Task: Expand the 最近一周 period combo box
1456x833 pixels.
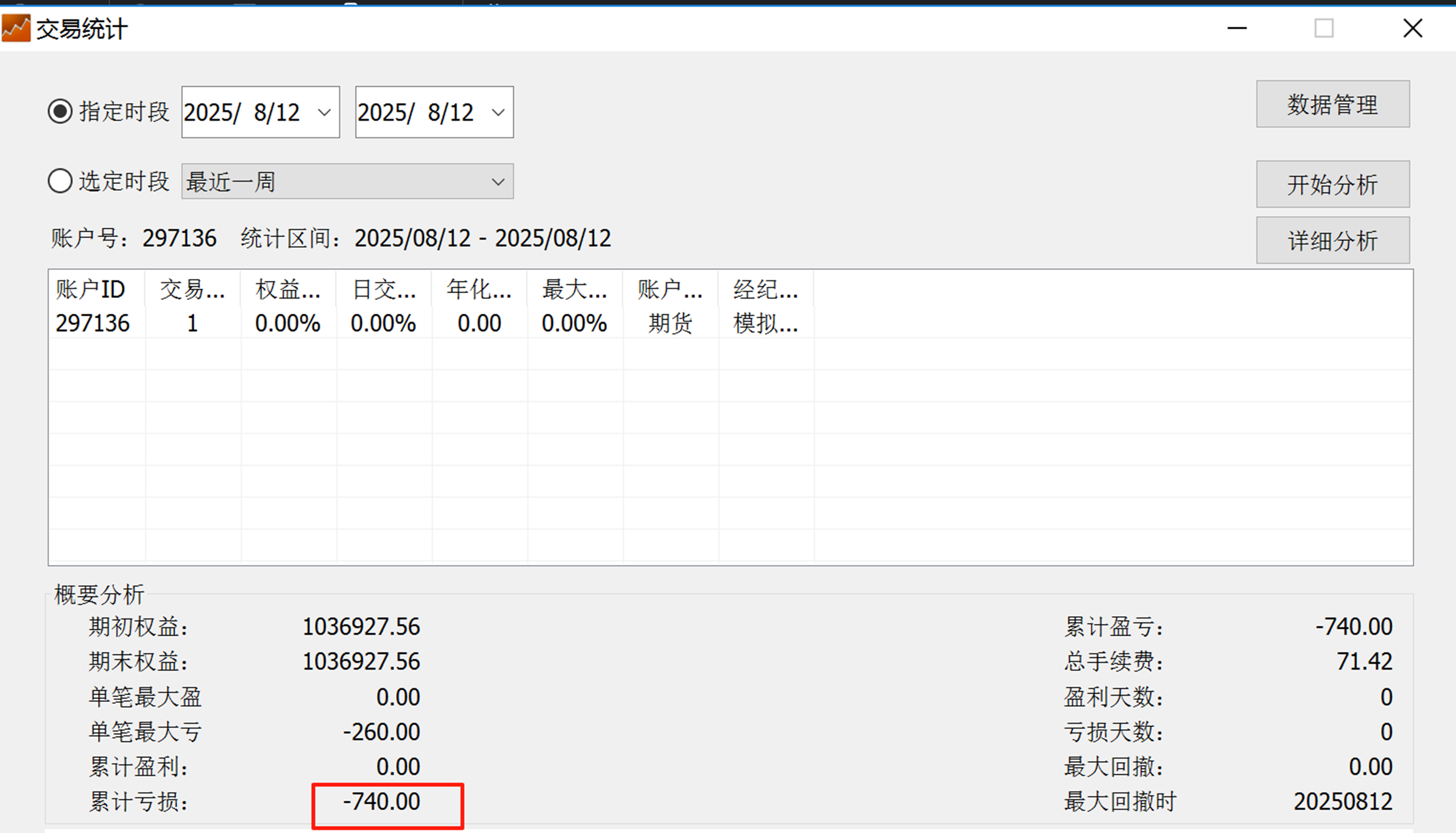Action: [498, 182]
